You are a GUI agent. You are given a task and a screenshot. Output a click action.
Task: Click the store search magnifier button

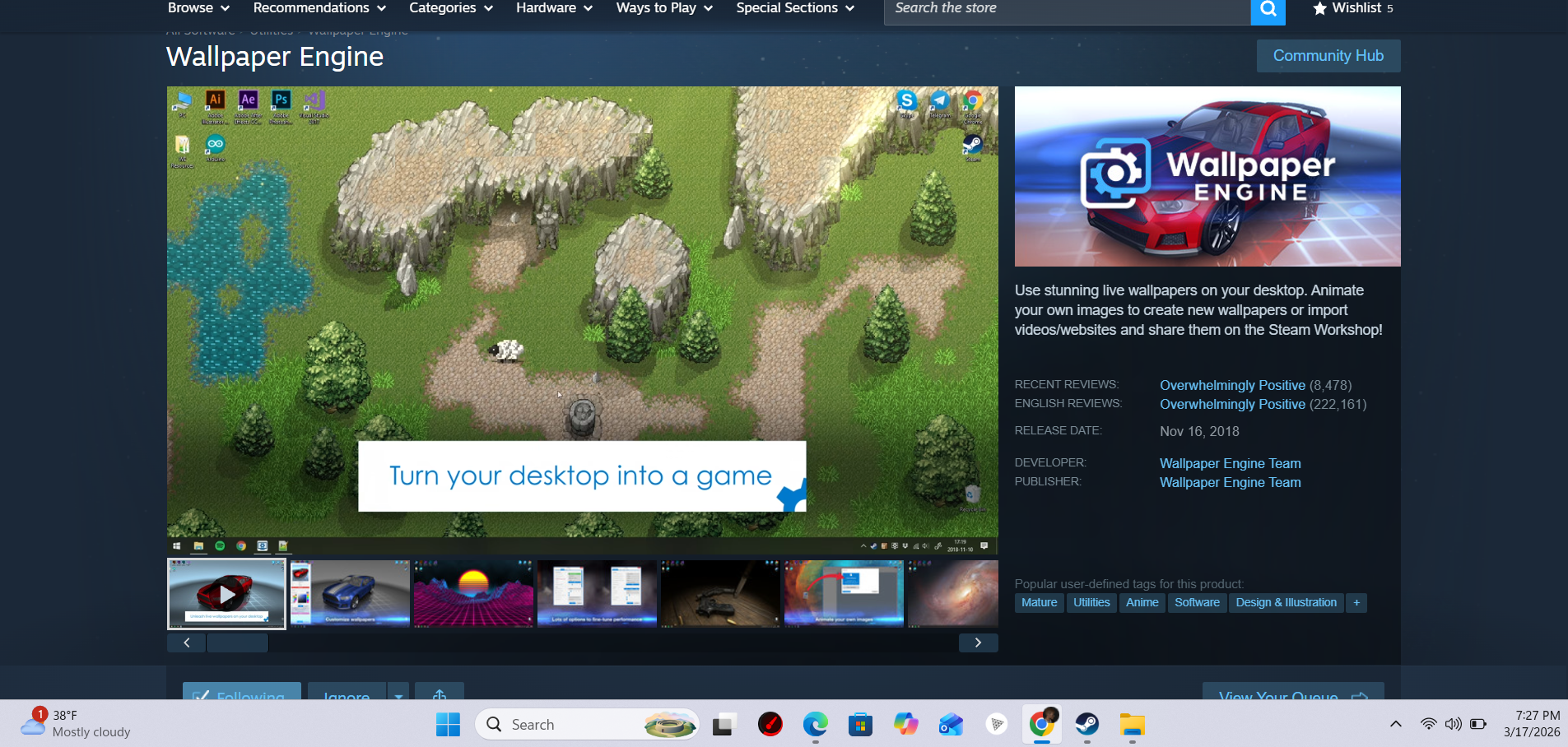[x=1268, y=10]
